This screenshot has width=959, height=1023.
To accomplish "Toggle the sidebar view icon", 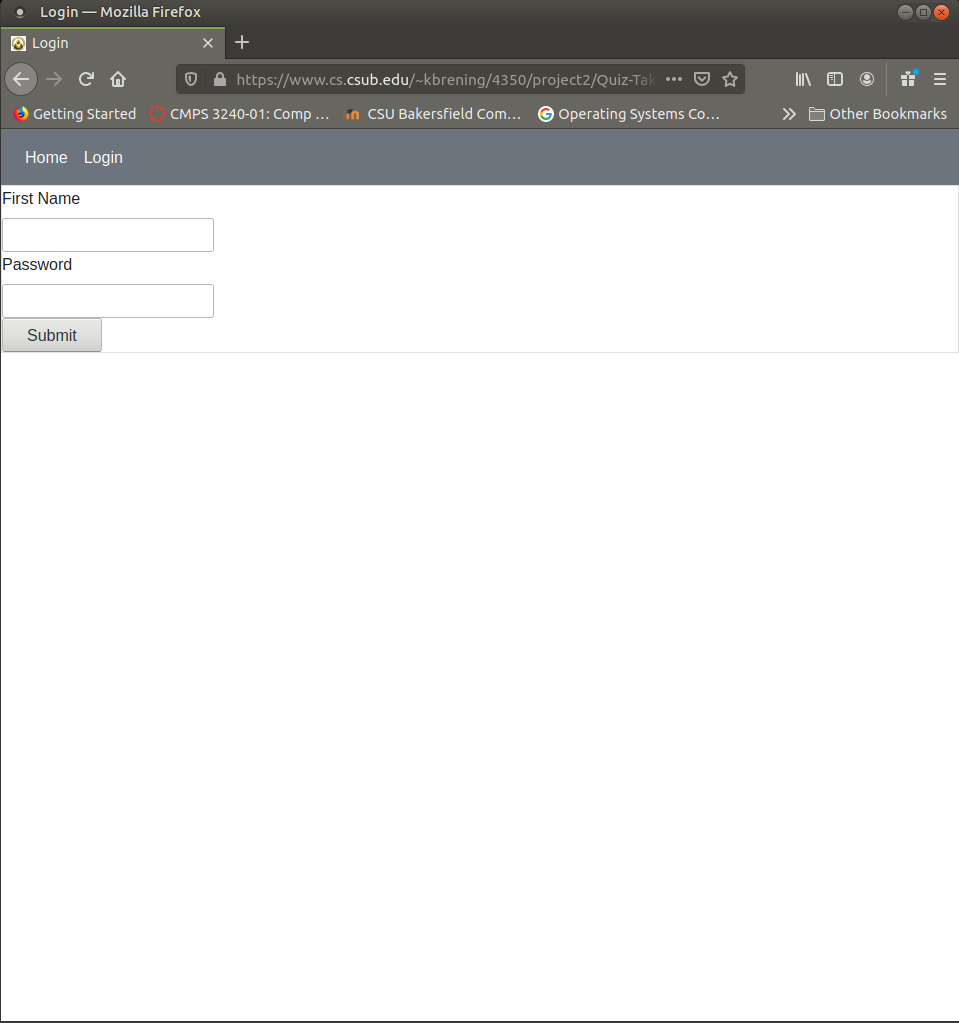I will point(835,80).
